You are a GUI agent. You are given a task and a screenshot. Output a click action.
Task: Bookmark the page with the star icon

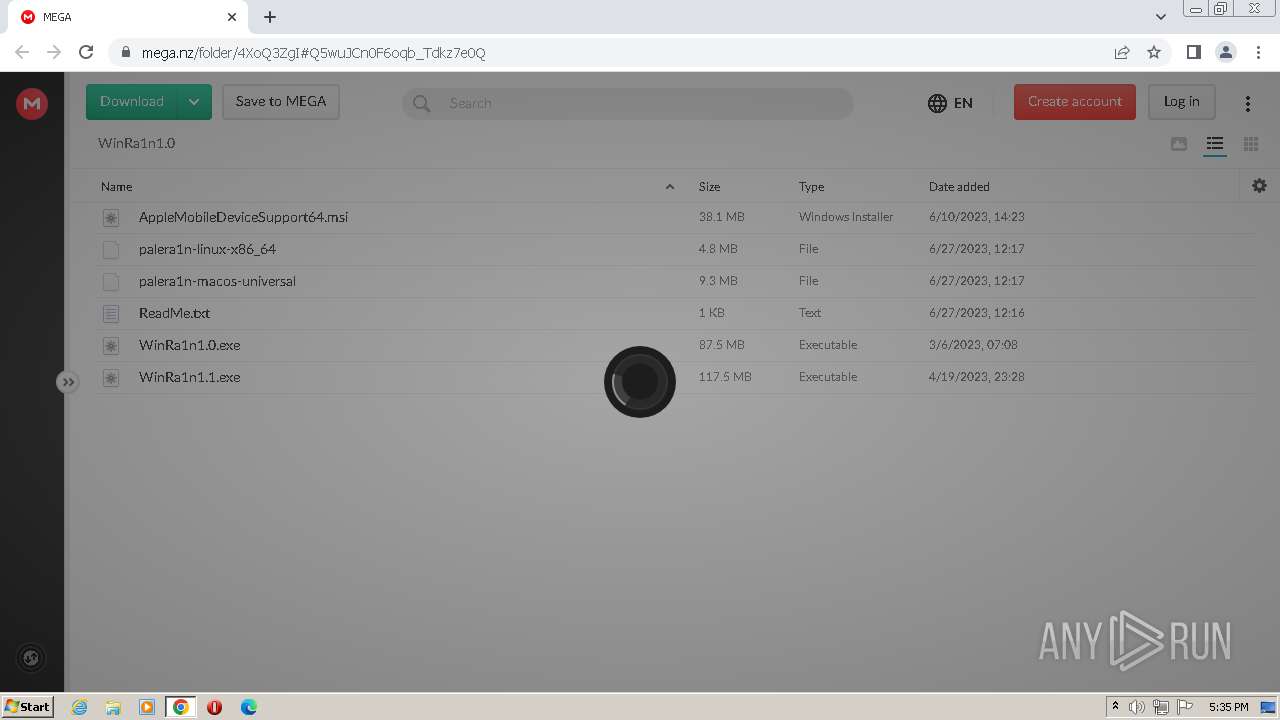point(1154,52)
